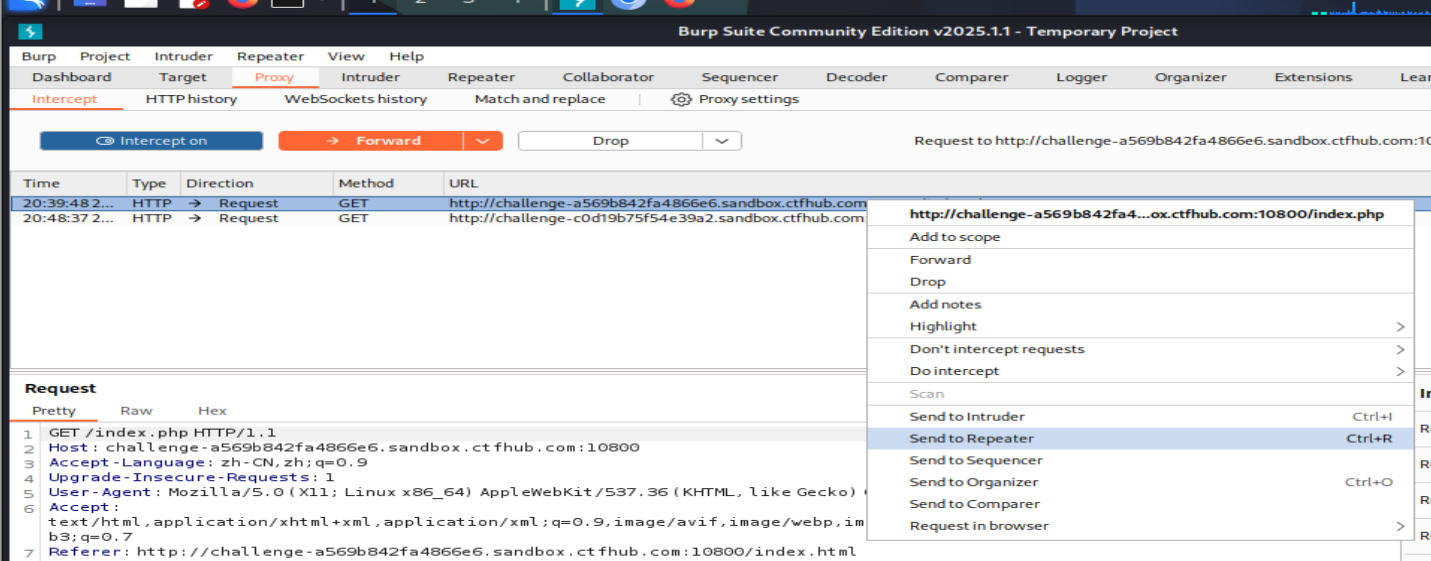
Task: Open the Drop button dropdown arrow
Action: [722, 141]
